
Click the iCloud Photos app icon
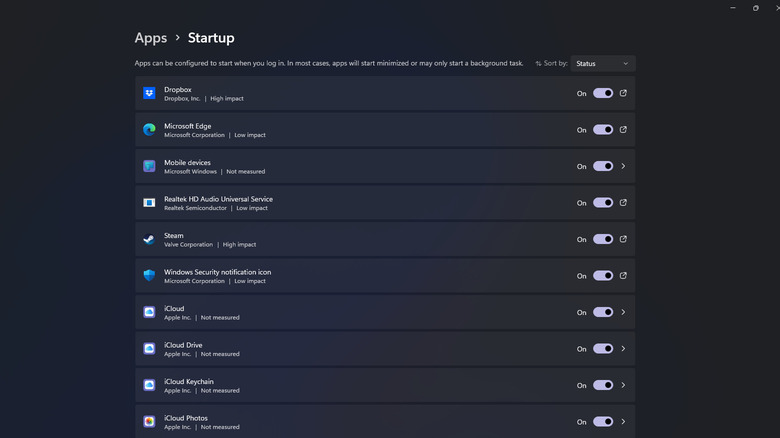click(x=149, y=422)
